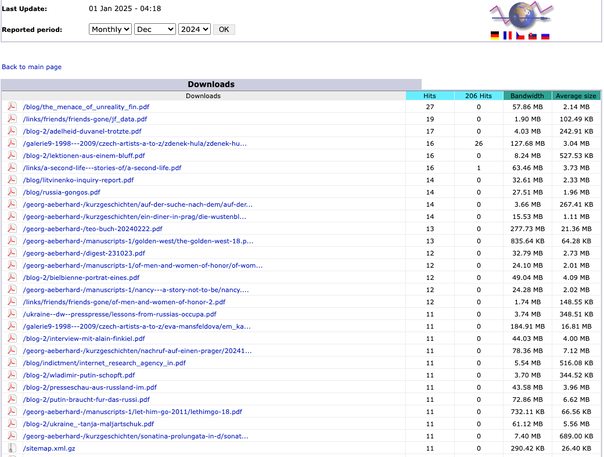Select the 184.91 MB bandwidth value

click(527, 326)
